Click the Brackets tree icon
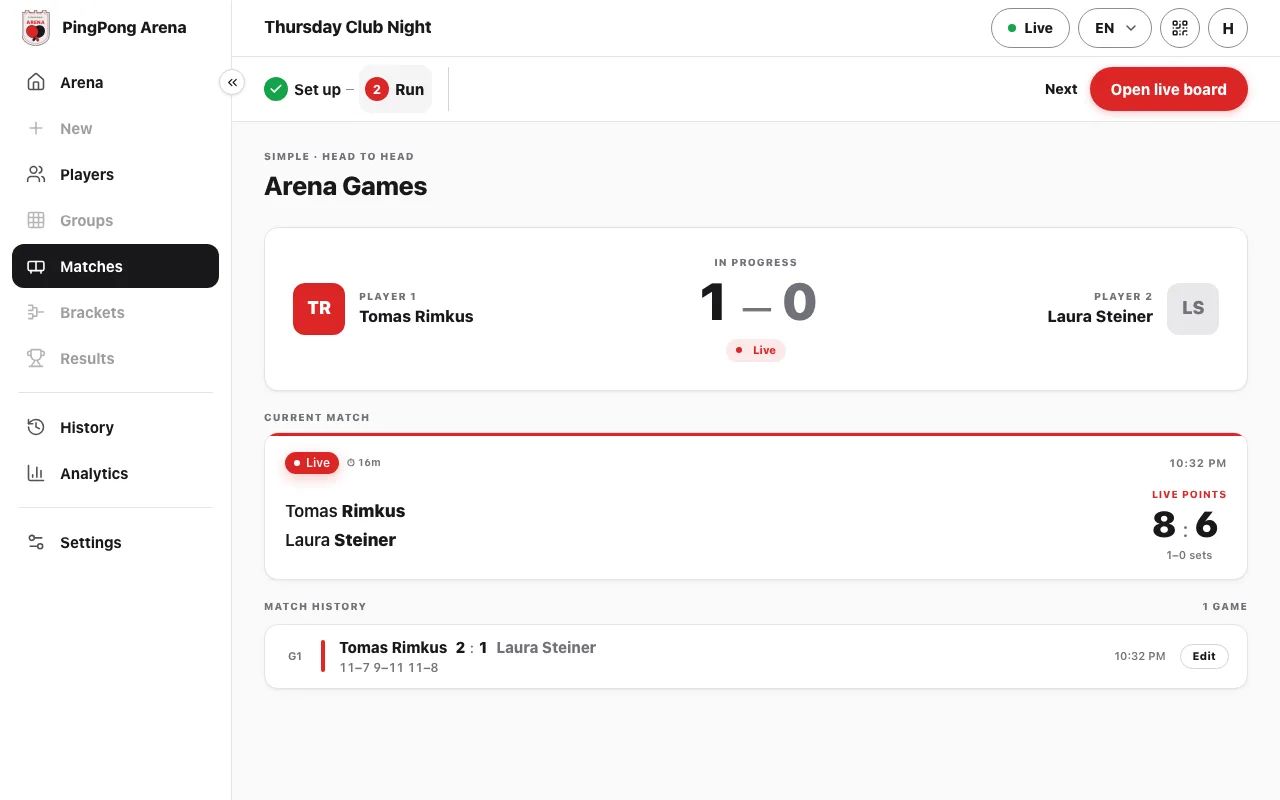This screenshot has width=1280, height=800. pos(36,312)
